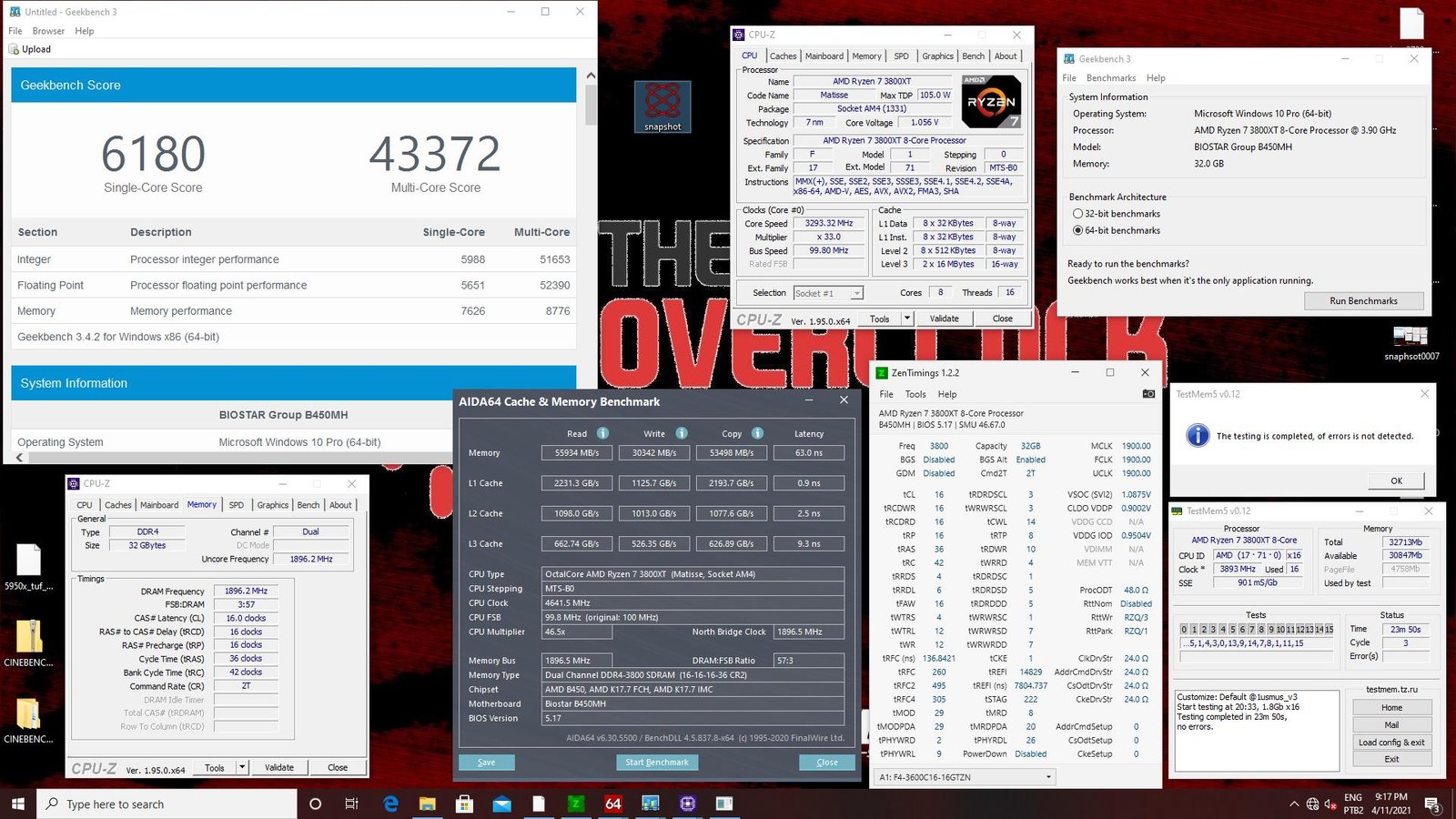Click the info icon next to Read

click(602, 433)
